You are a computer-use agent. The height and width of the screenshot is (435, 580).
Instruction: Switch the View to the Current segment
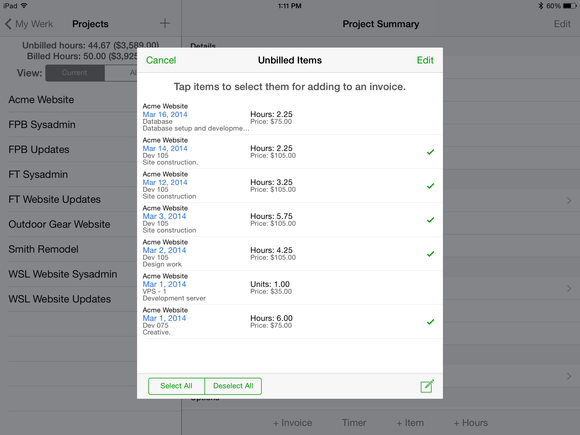[75, 73]
